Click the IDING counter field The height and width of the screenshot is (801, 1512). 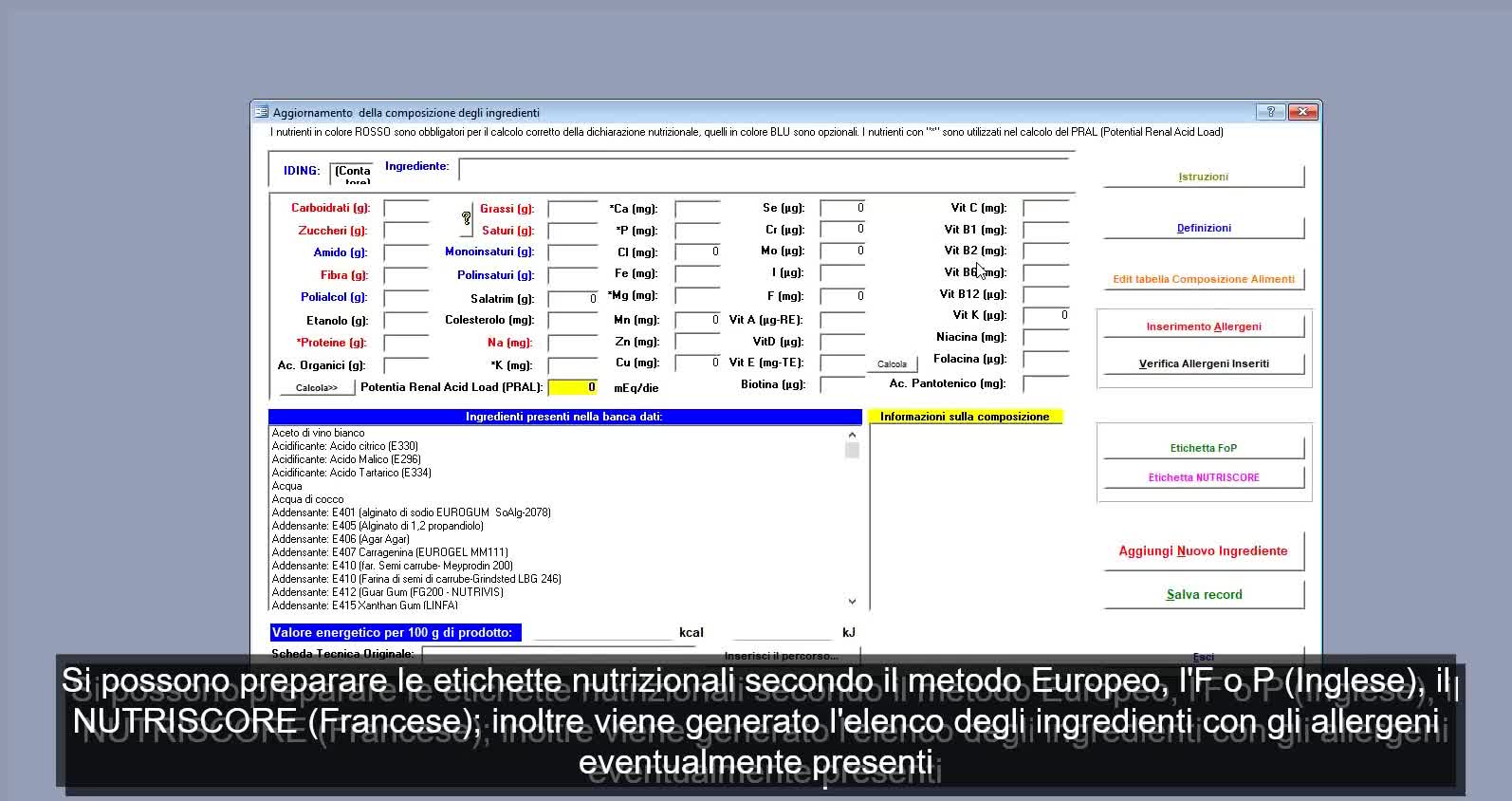352,175
